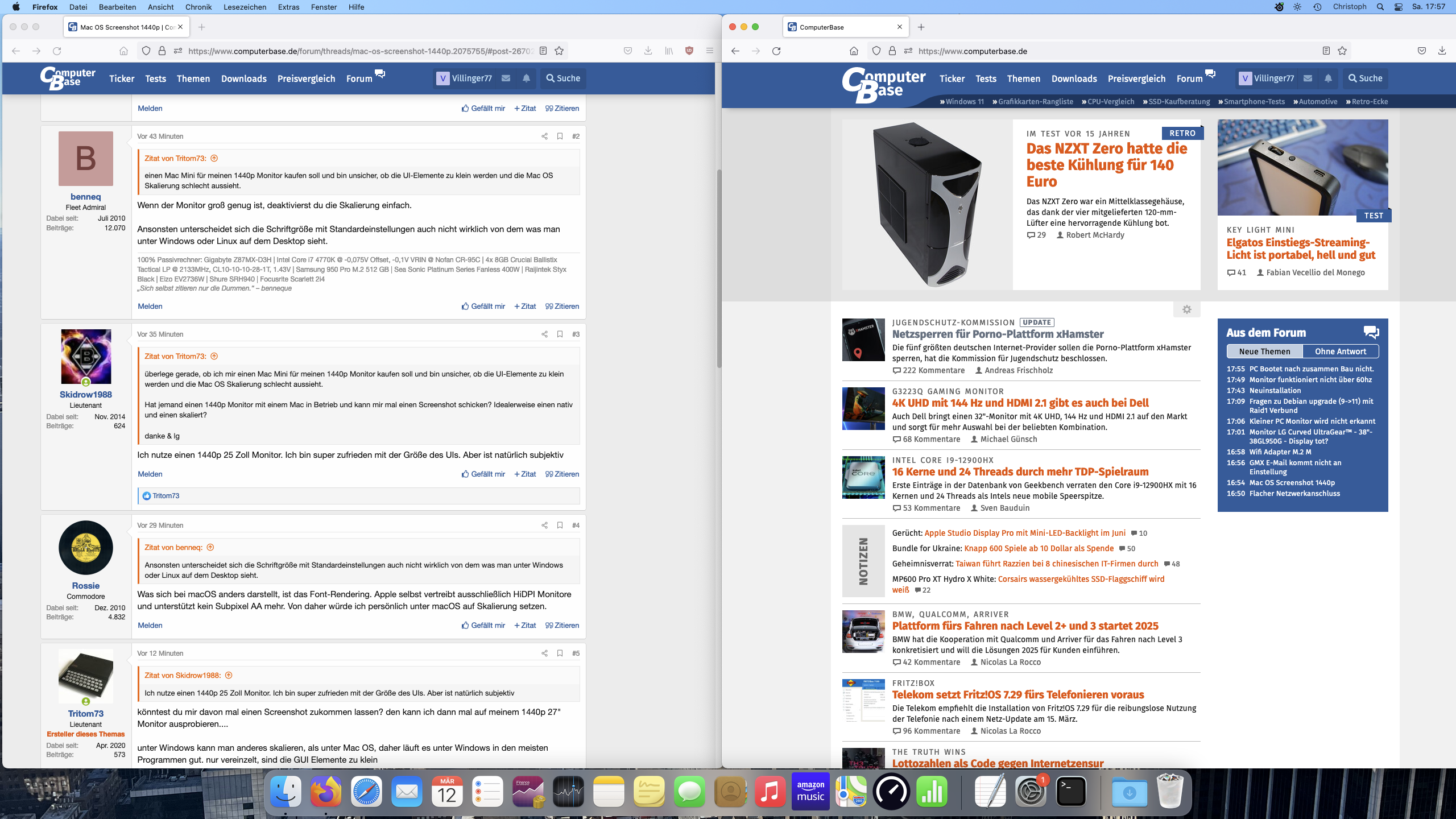Viewport: 1456px width, 819px height.
Task: Share forum post #3
Action: point(544,334)
